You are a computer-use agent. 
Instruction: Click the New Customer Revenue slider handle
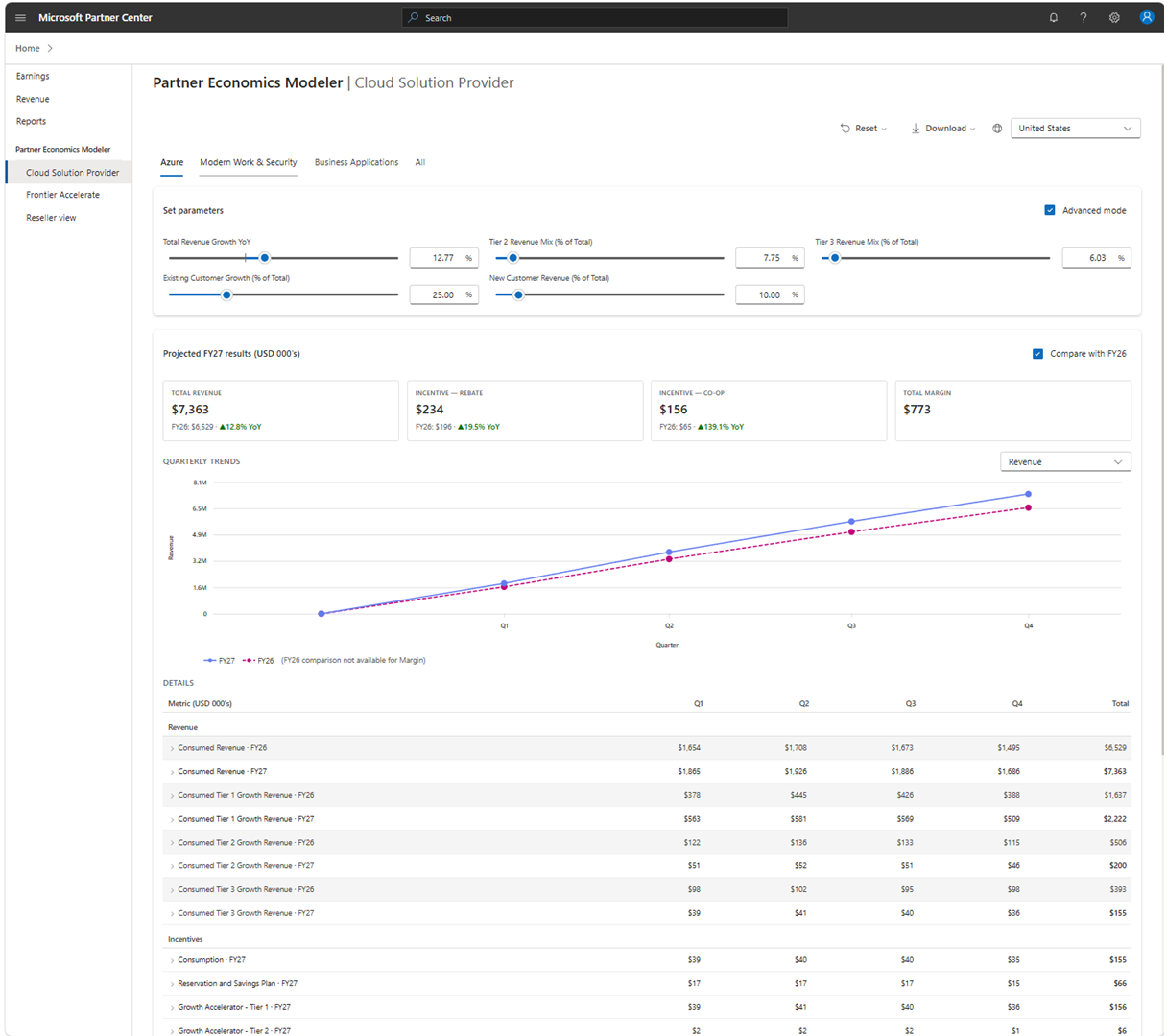coord(518,294)
